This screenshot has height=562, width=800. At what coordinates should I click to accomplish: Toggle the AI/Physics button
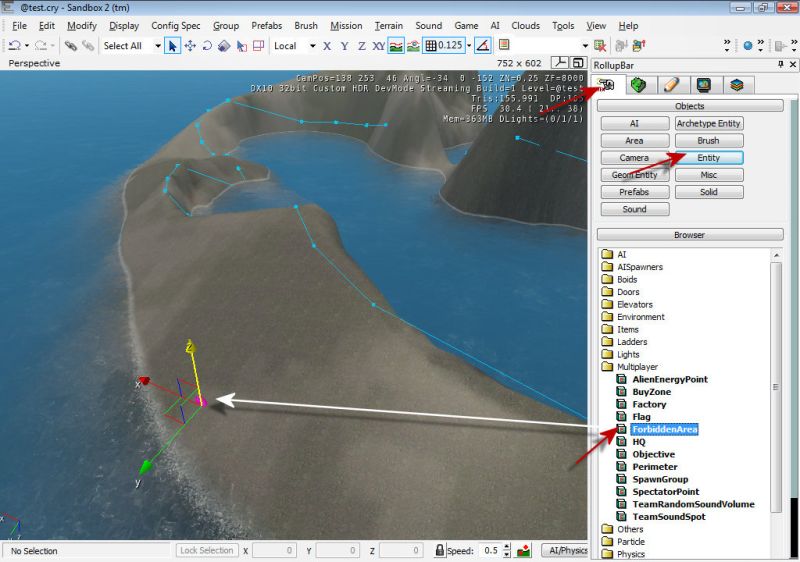point(565,550)
